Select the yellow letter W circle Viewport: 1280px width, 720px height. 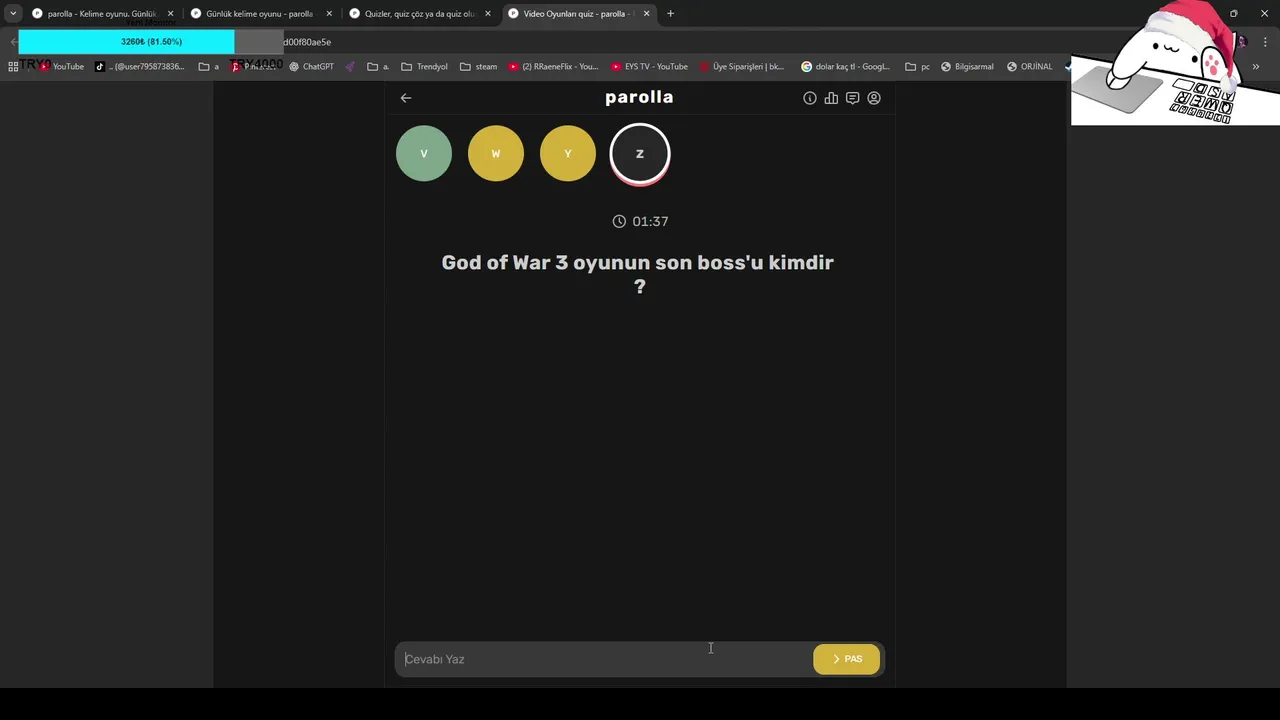coord(496,153)
